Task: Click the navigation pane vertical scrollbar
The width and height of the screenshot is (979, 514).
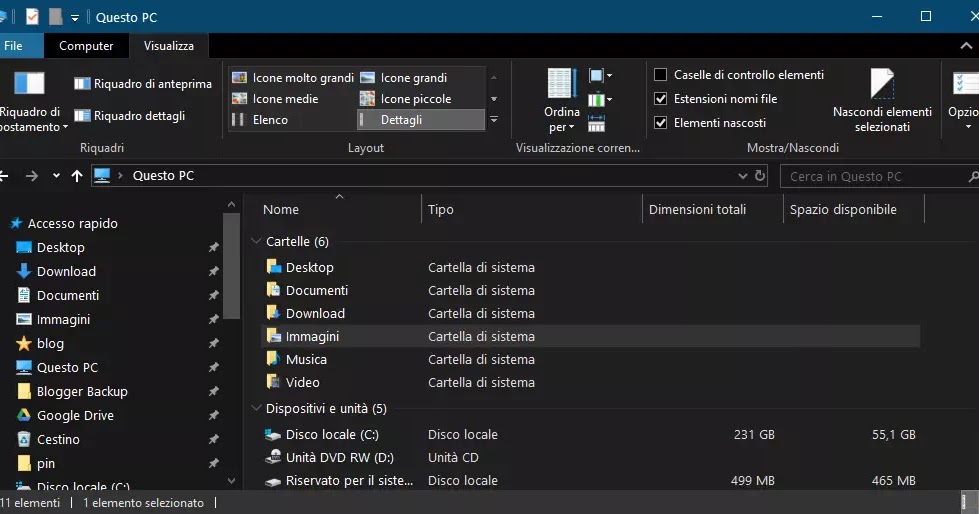Action: point(232,270)
